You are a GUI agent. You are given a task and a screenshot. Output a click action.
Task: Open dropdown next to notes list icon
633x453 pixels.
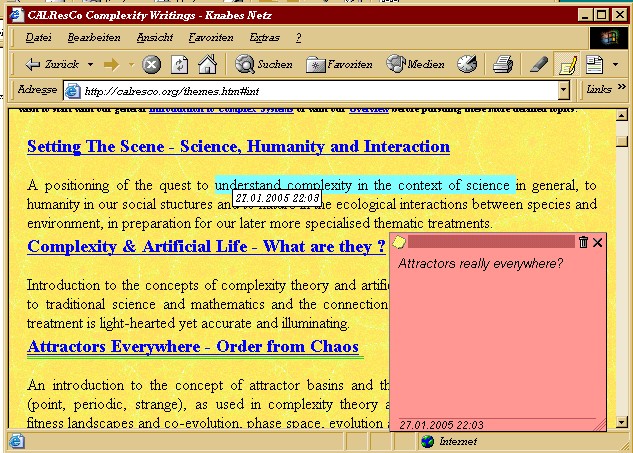(615, 65)
